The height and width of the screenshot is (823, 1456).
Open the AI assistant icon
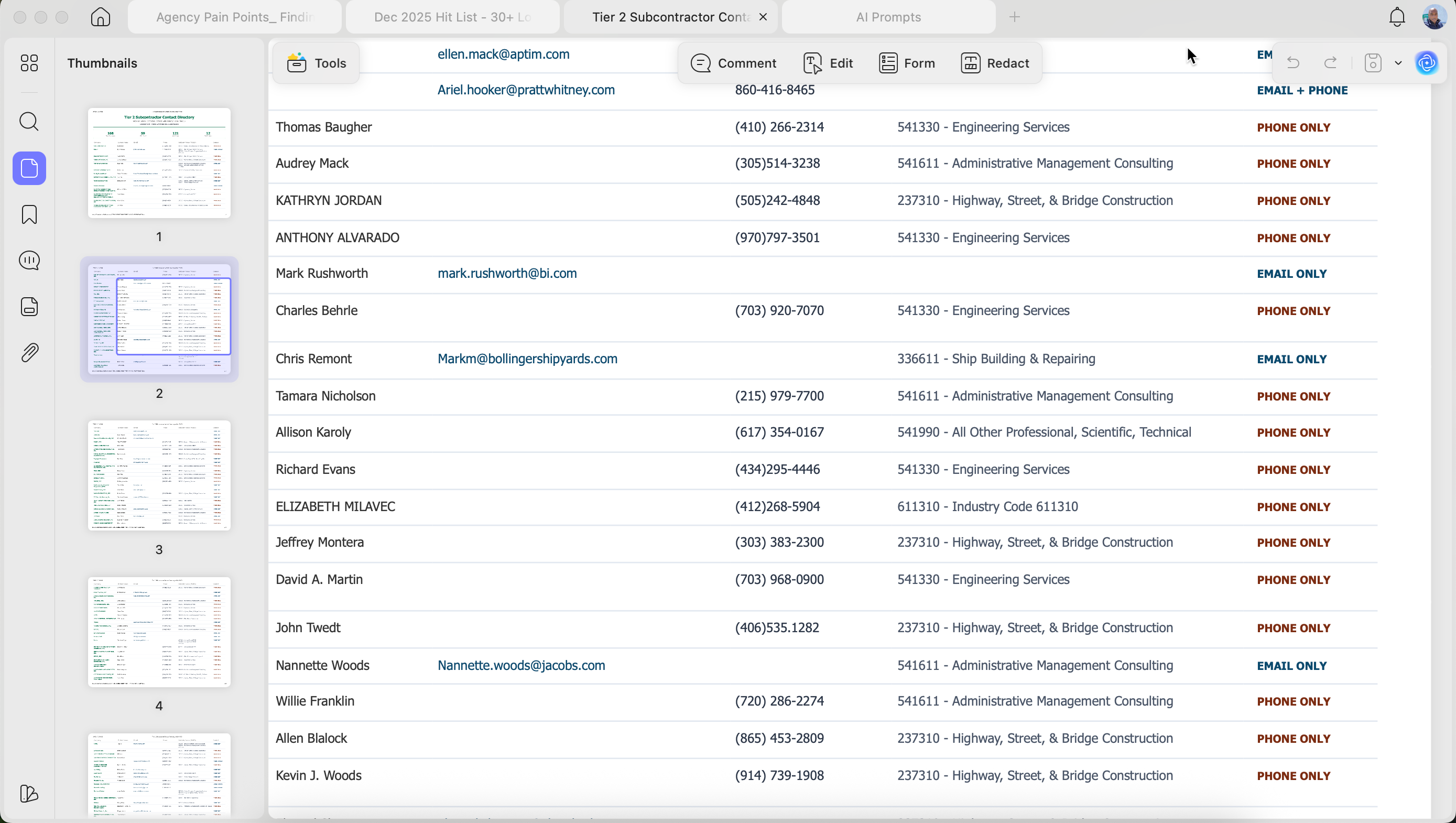pos(1427,63)
